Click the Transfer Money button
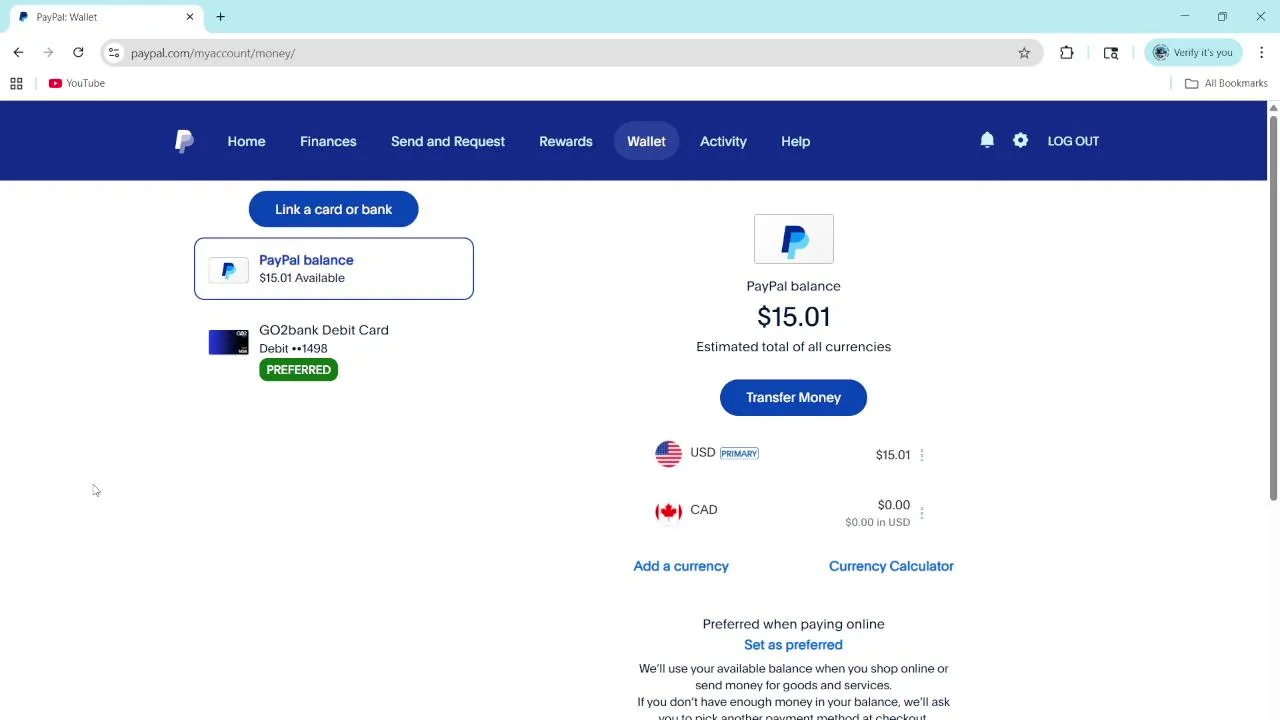The height and width of the screenshot is (720, 1280). pos(793,397)
